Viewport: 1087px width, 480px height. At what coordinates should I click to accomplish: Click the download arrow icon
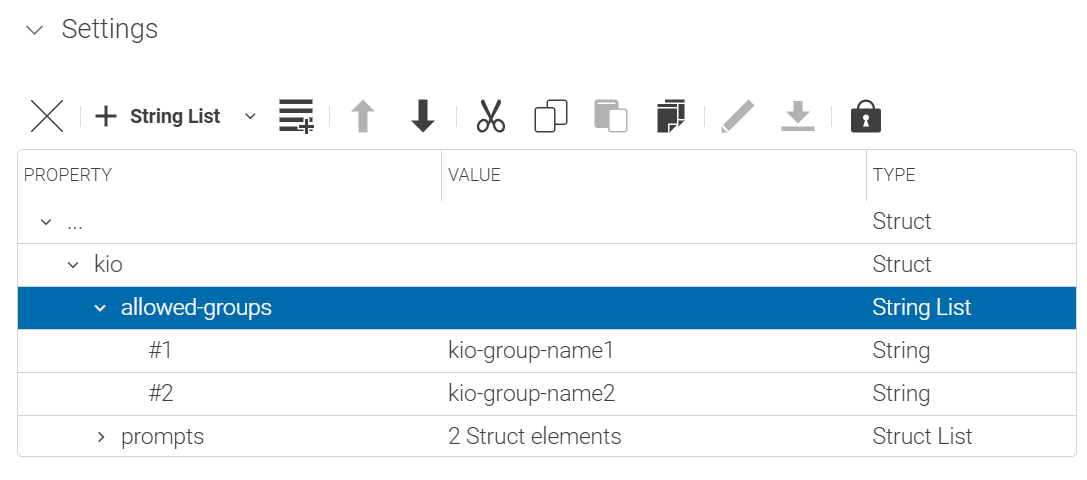click(797, 116)
